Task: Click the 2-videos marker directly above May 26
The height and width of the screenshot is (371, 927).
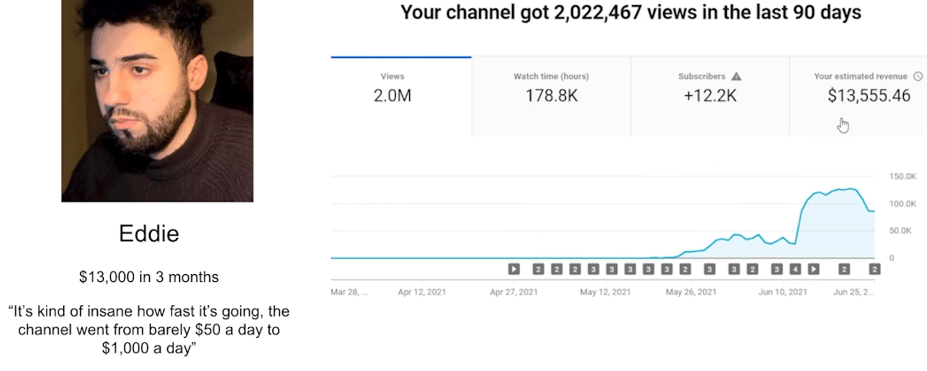Action: (x=685, y=269)
